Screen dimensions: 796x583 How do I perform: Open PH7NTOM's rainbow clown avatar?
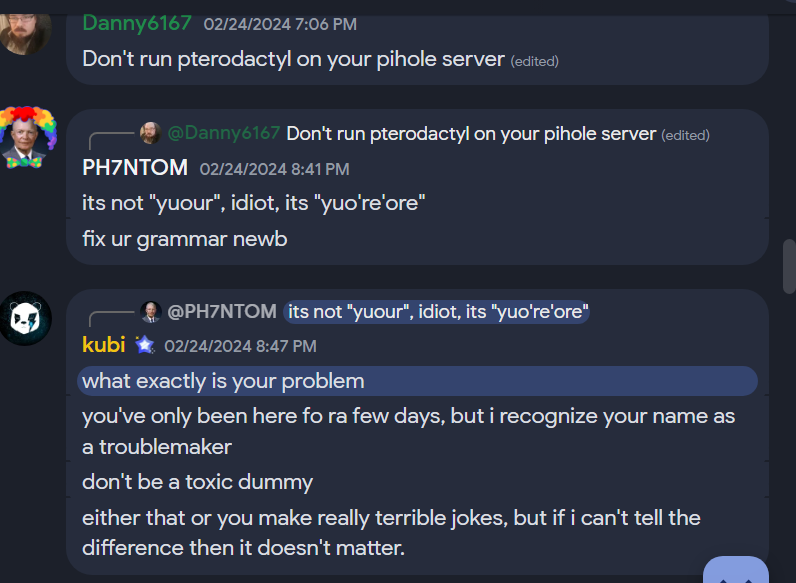[x=26, y=137]
